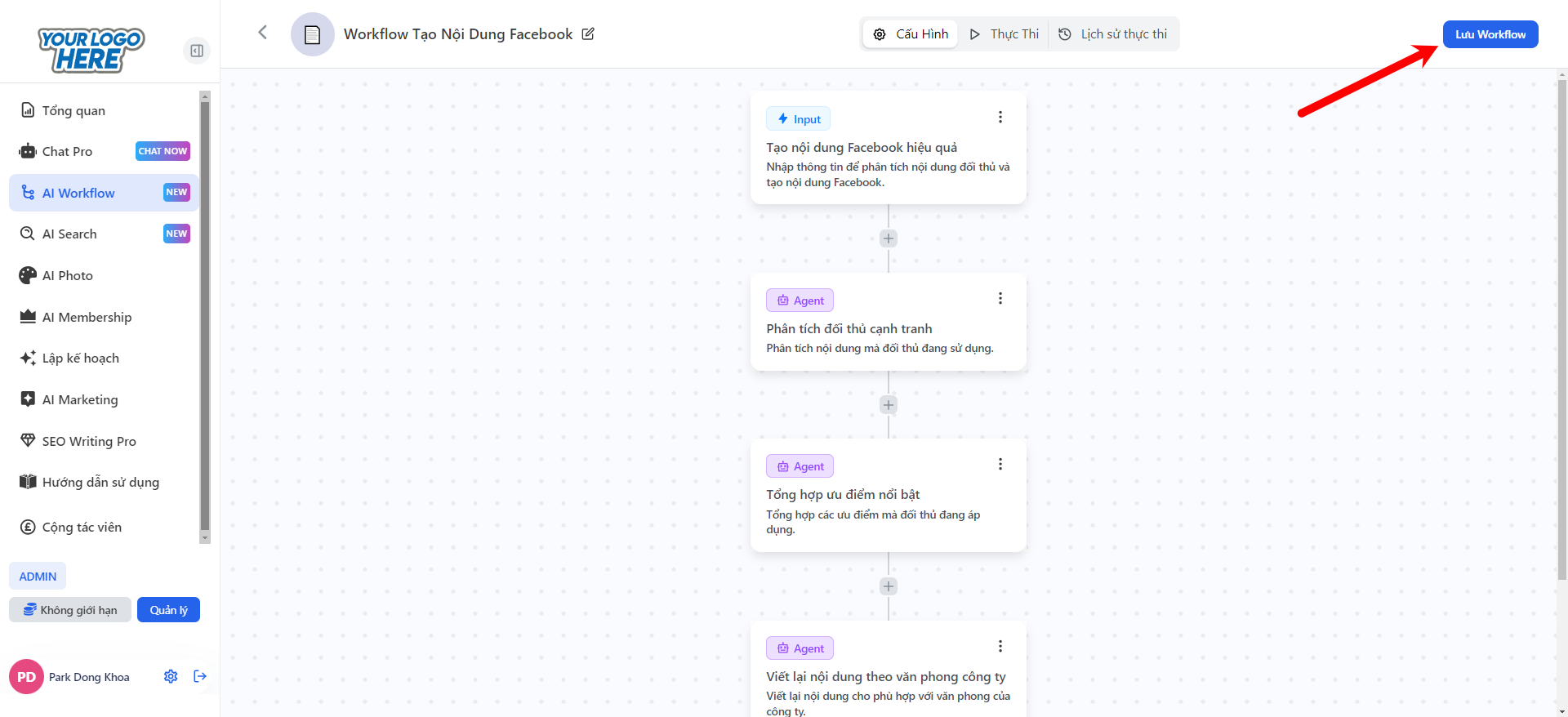Collapse the sidebar using the panel icon
1568x717 pixels.
click(x=197, y=51)
